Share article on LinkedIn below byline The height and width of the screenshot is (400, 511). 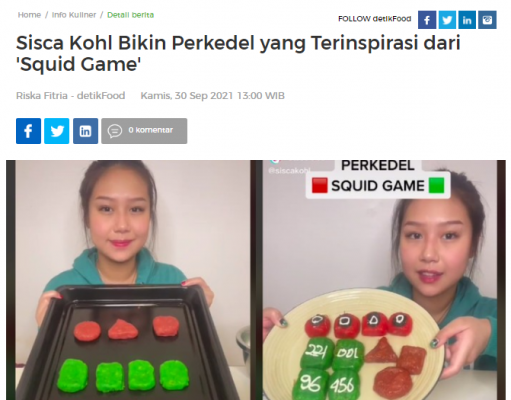[85, 131]
